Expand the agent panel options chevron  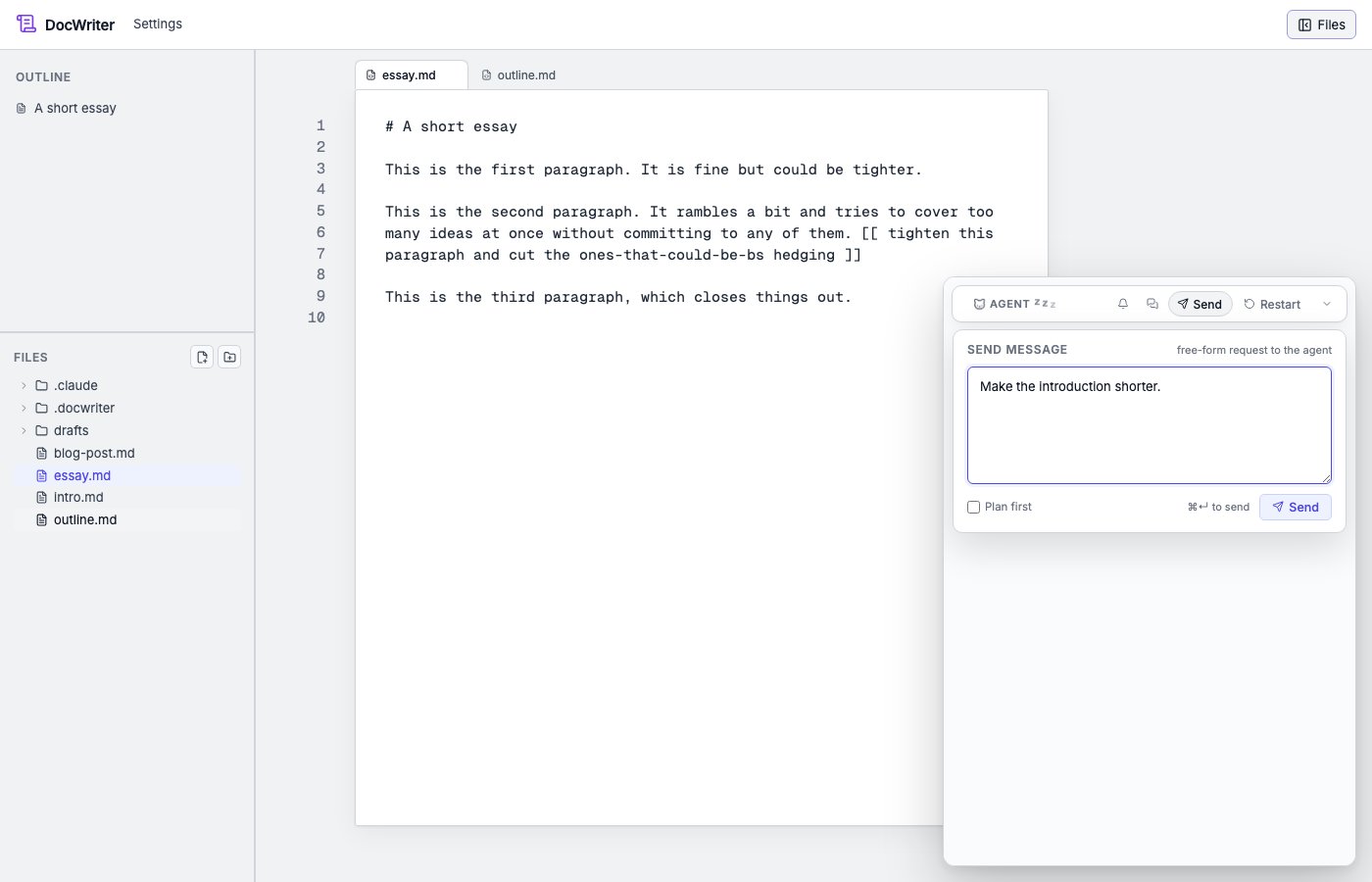(x=1327, y=304)
